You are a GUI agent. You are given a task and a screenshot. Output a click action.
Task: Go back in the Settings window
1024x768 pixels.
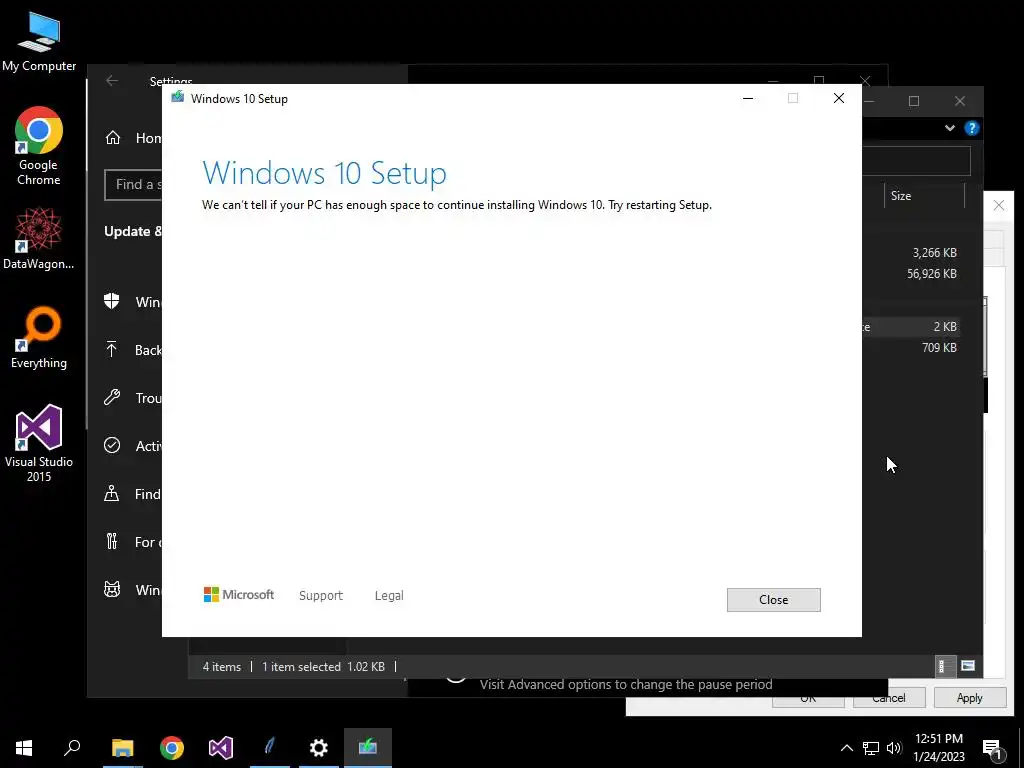112,81
